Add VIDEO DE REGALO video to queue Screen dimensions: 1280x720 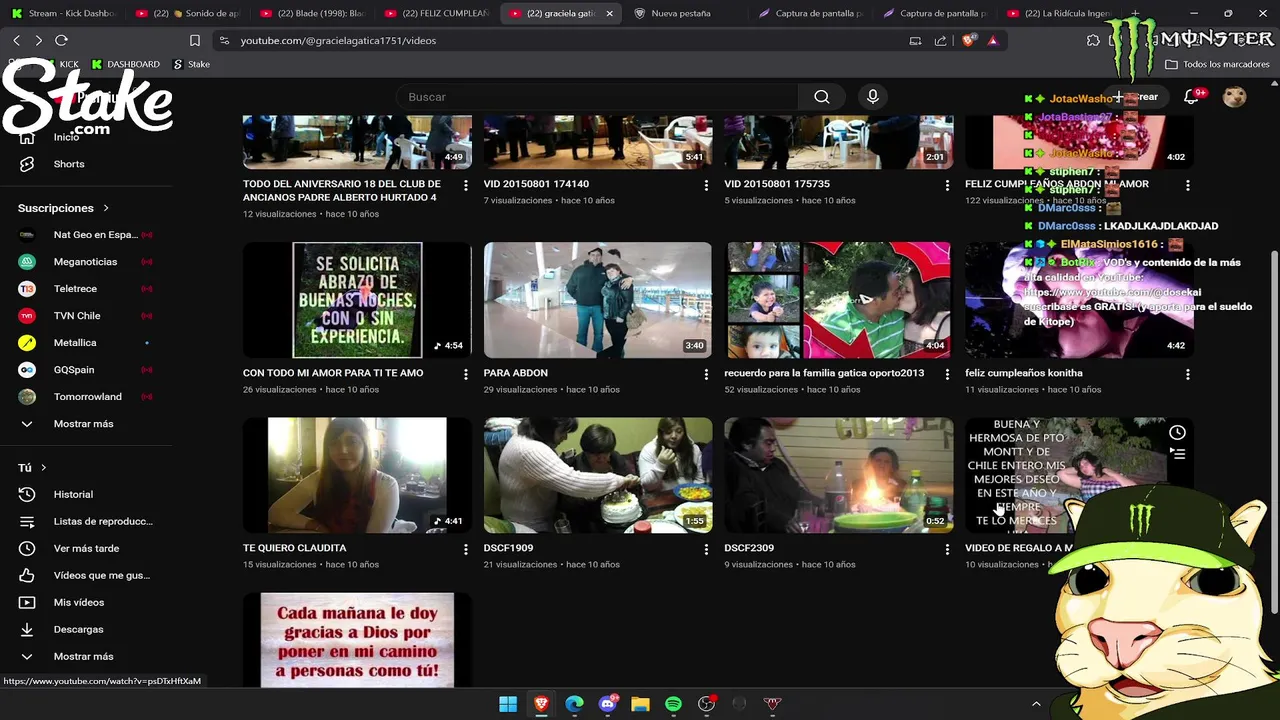(1177, 454)
